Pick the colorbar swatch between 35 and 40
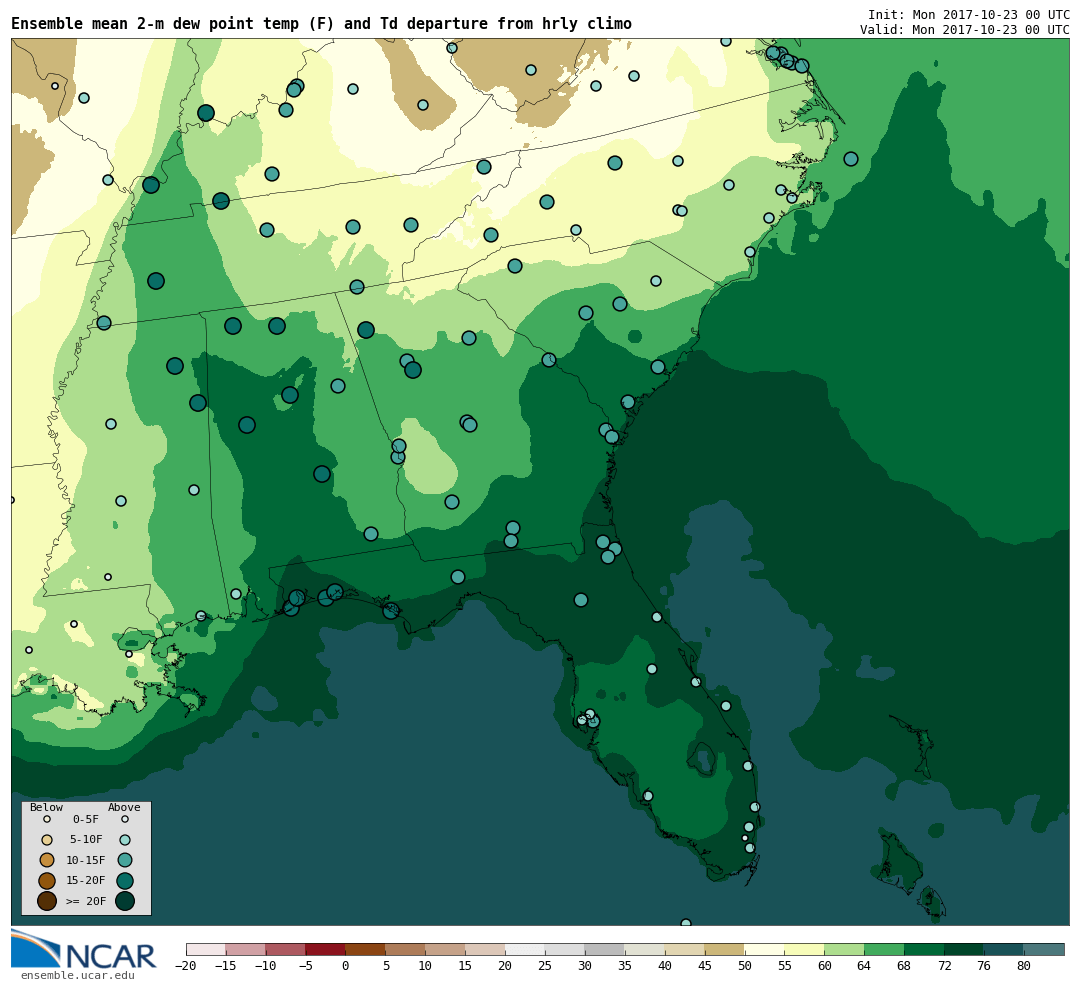The image size is (1080, 988). 645,949
